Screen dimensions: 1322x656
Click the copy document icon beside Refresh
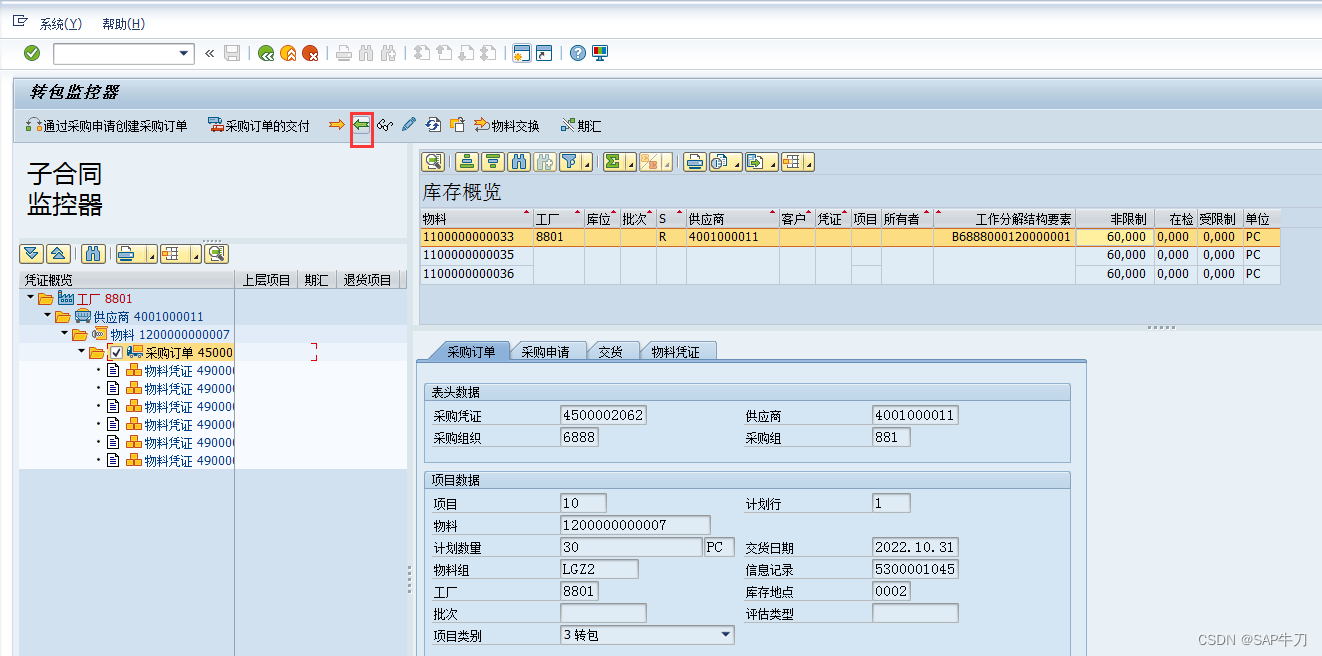(x=457, y=125)
